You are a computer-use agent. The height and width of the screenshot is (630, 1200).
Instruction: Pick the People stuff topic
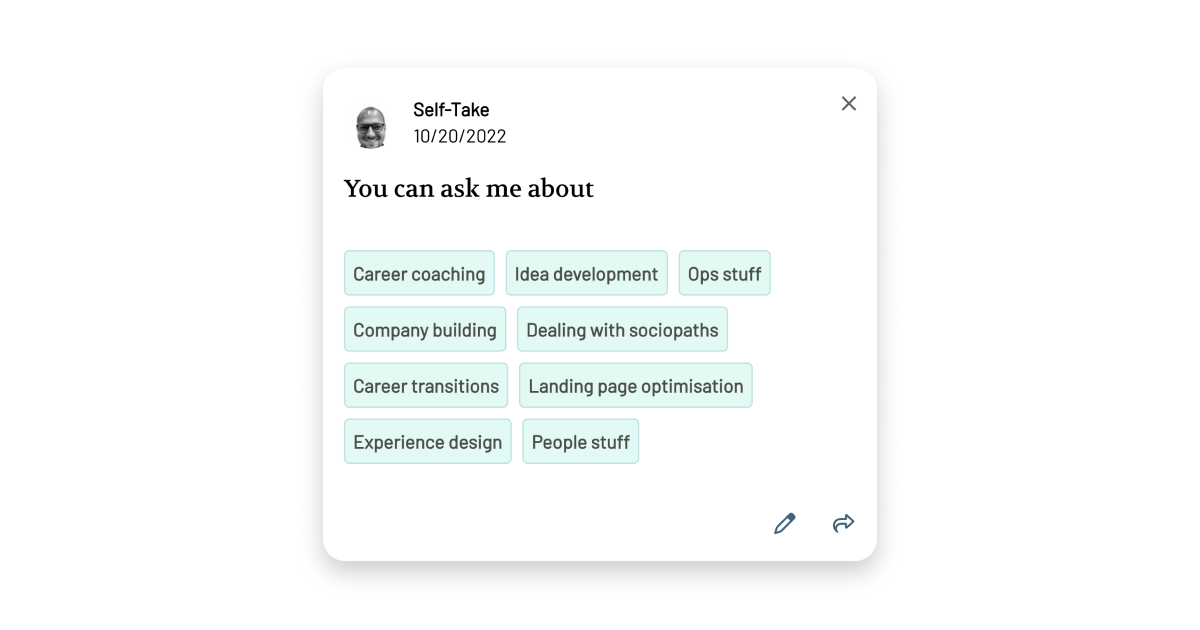pos(580,441)
